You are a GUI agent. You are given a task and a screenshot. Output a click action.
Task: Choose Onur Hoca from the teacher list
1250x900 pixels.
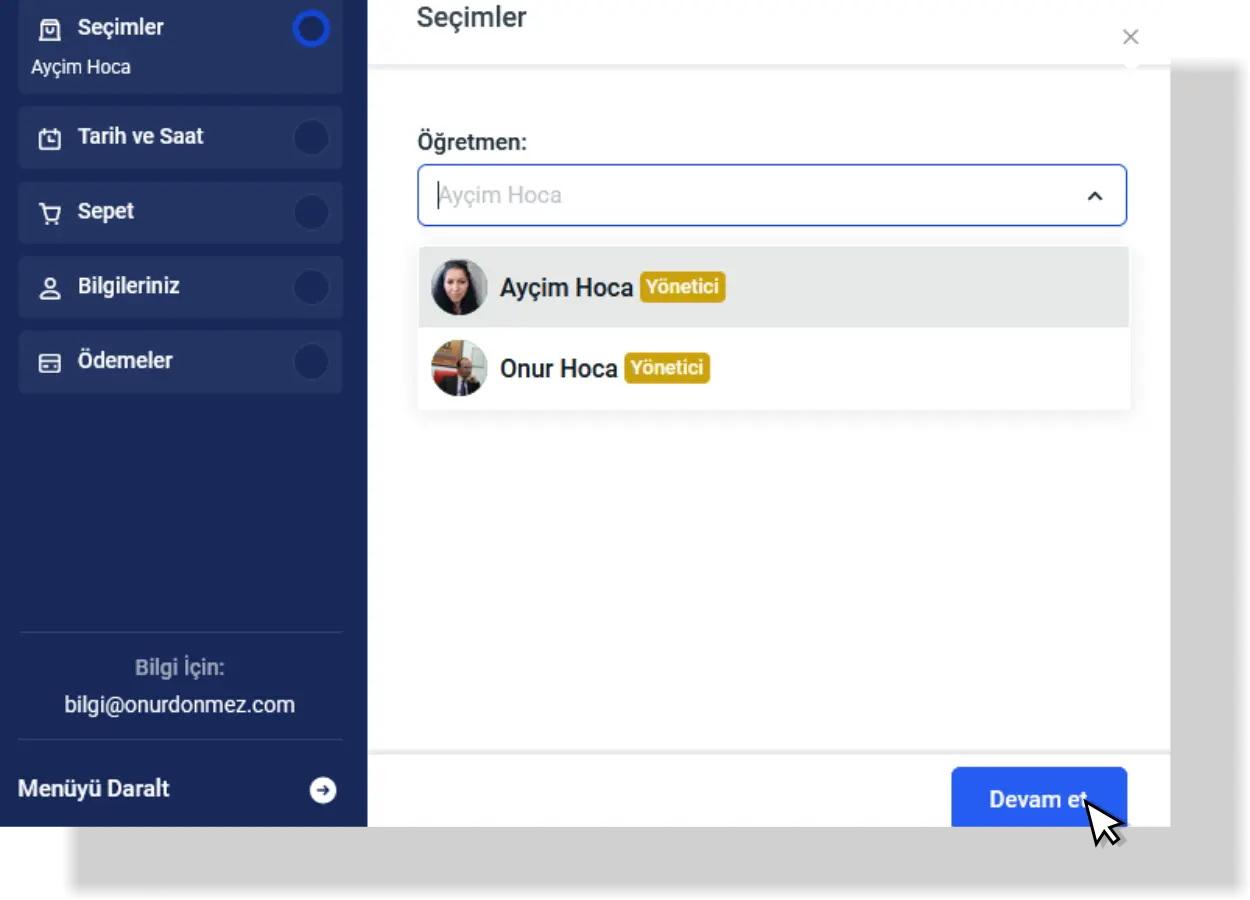click(559, 369)
